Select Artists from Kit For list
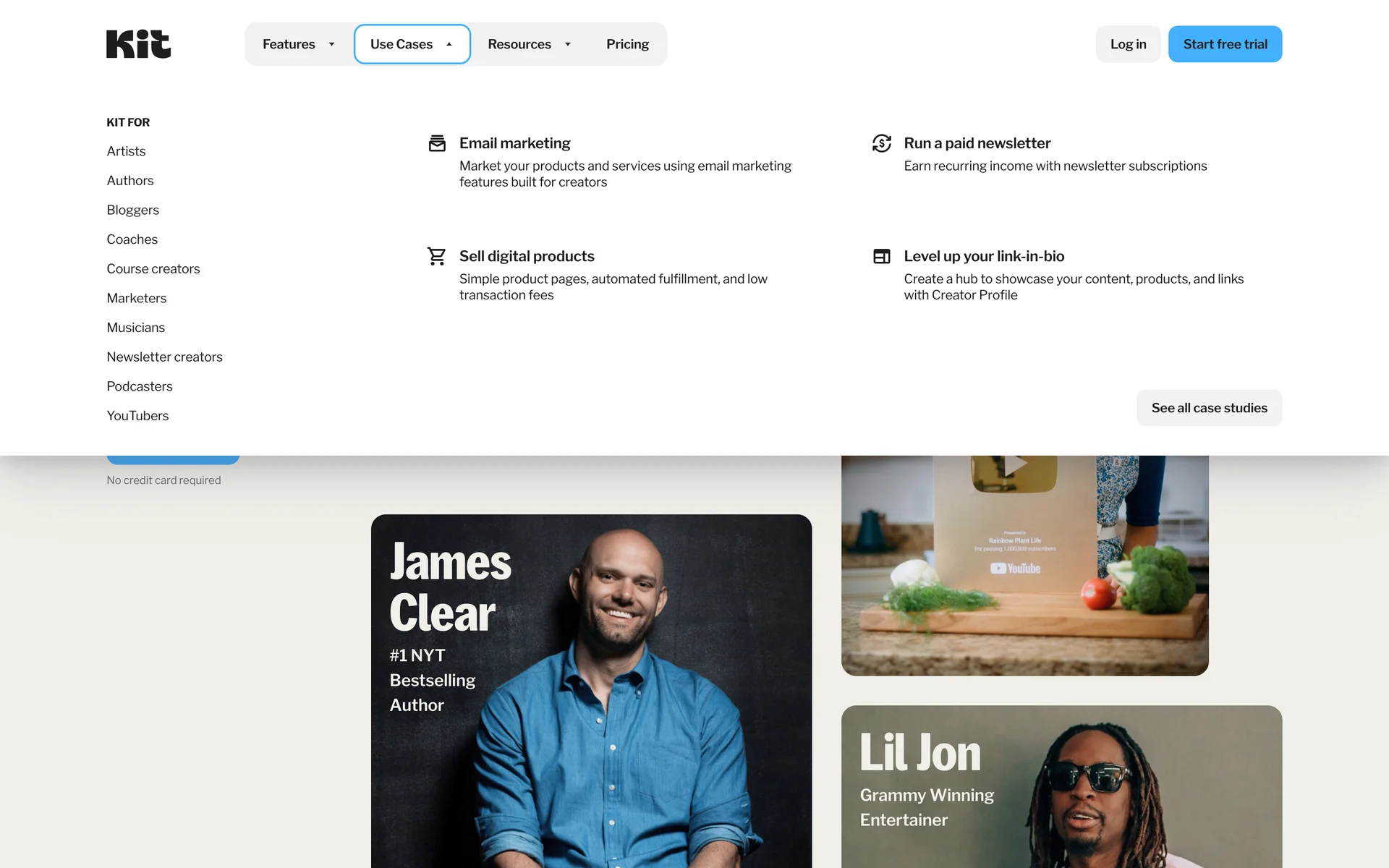1389x868 pixels. coord(126,151)
